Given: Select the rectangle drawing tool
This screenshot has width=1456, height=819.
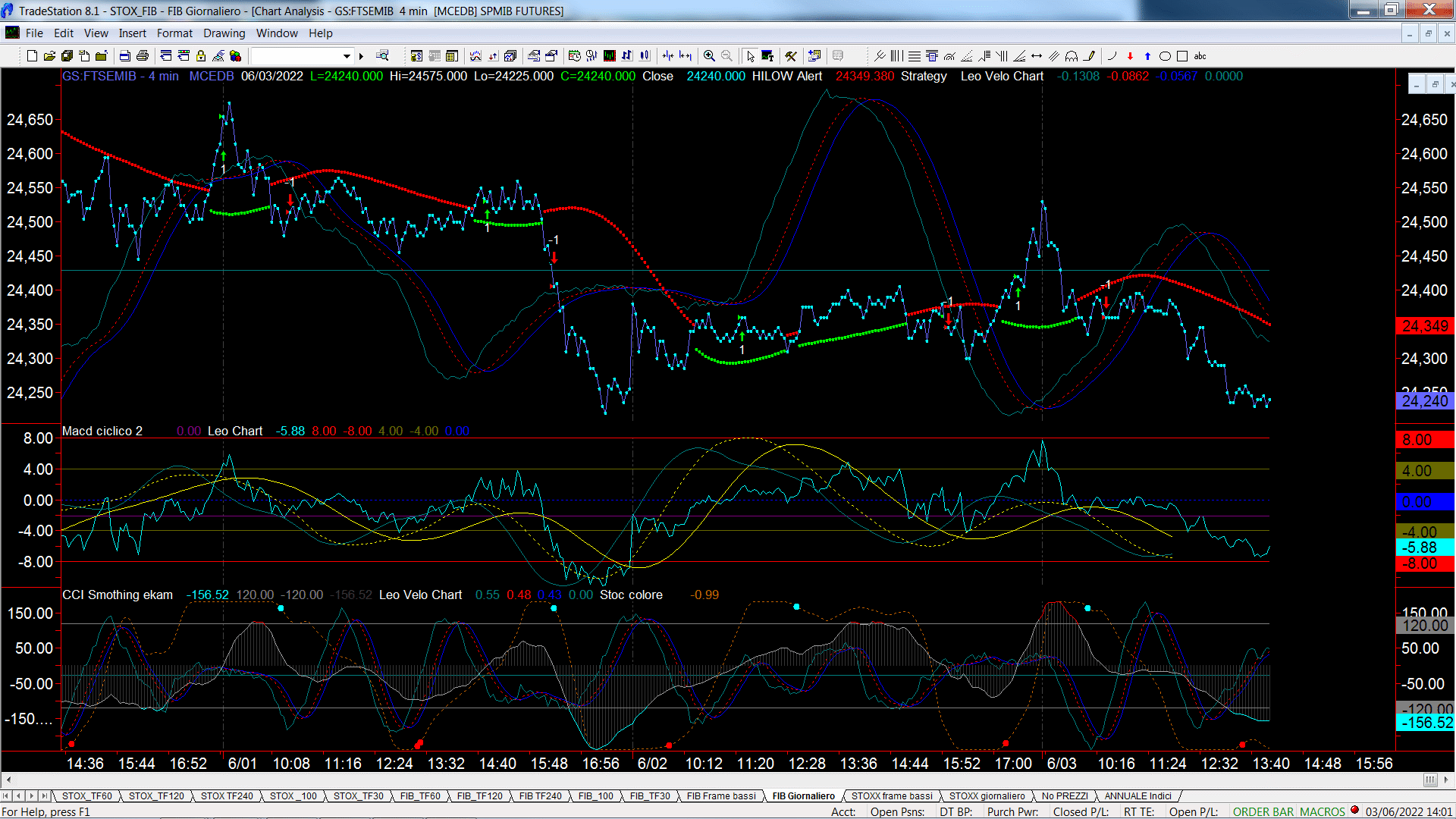Looking at the screenshot, I should point(1182,56).
